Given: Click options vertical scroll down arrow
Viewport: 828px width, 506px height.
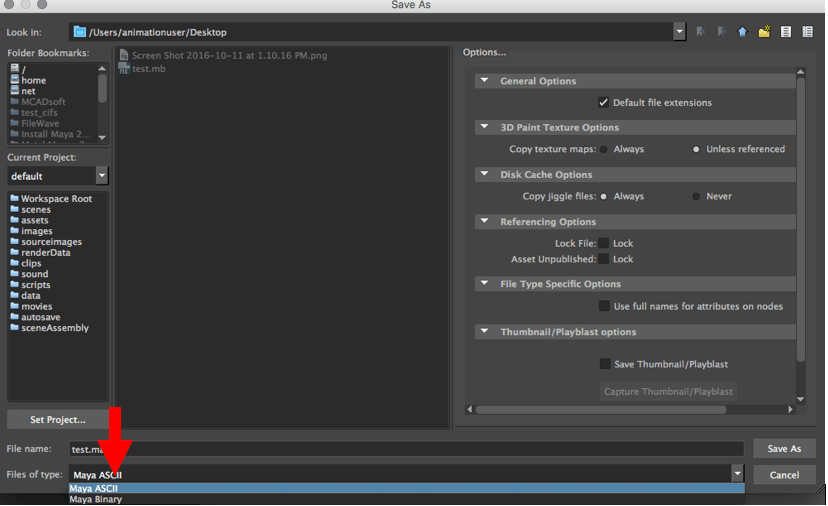Looking at the screenshot, I should pos(801,399).
